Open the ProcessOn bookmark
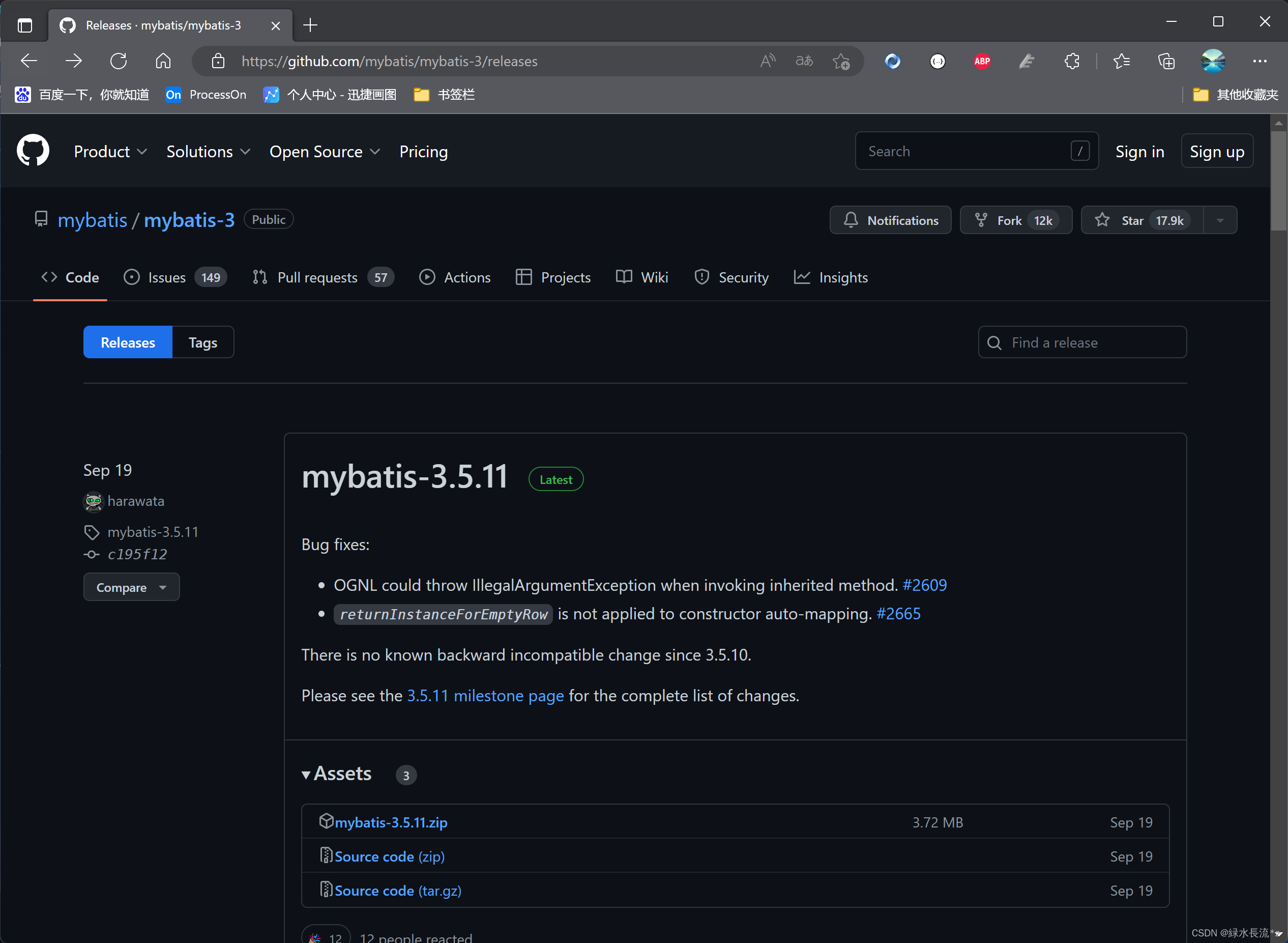This screenshot has width=1288, height=943. pos(206,95)
